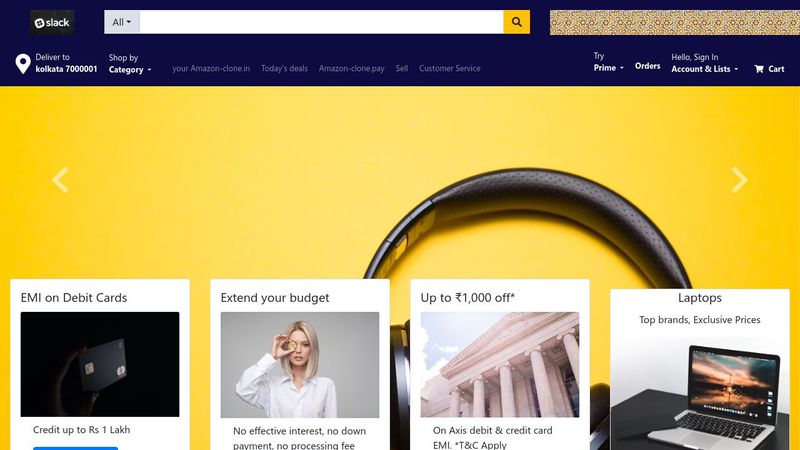Open Amazon-clone.pay link
This screenshot has height=450, width=800.
pyautogui.click(x=352, y=68)
